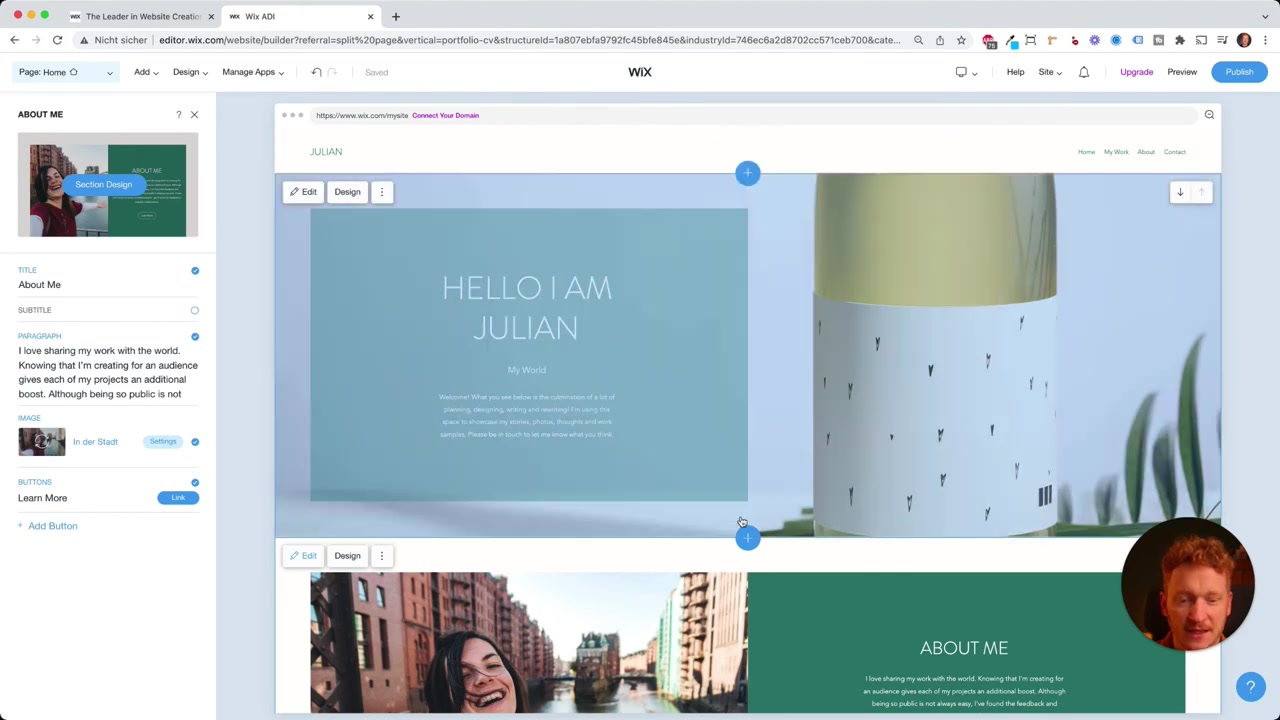Go to Home in site navigation
This screenshot has width=1280, height=720.
click(x=1086, y=152)
